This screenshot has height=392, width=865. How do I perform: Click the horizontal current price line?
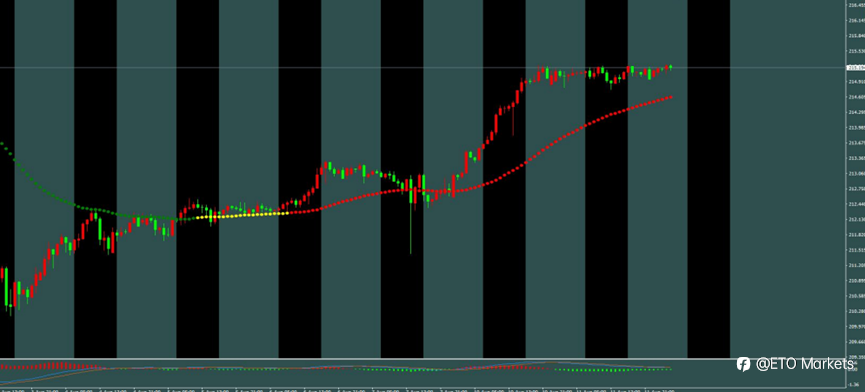423,68
